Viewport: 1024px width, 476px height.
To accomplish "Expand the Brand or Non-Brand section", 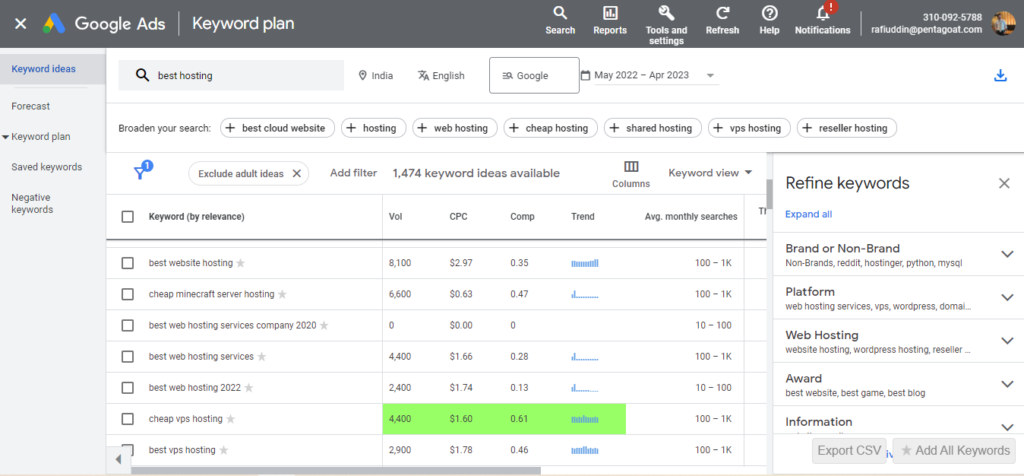I will 1007,254.
